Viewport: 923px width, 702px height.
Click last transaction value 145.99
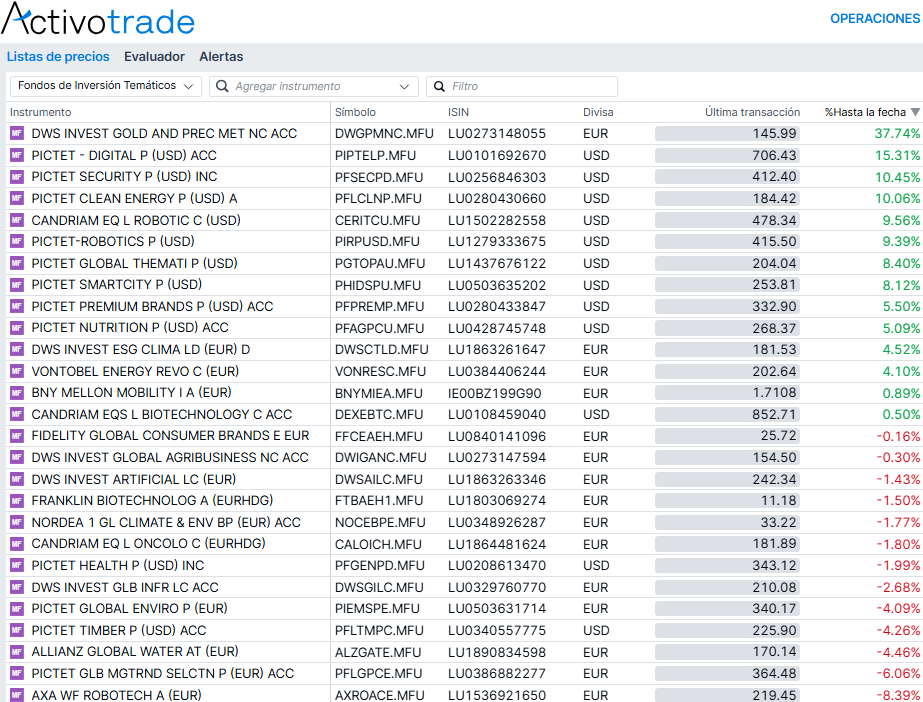[x=774, y=134]
